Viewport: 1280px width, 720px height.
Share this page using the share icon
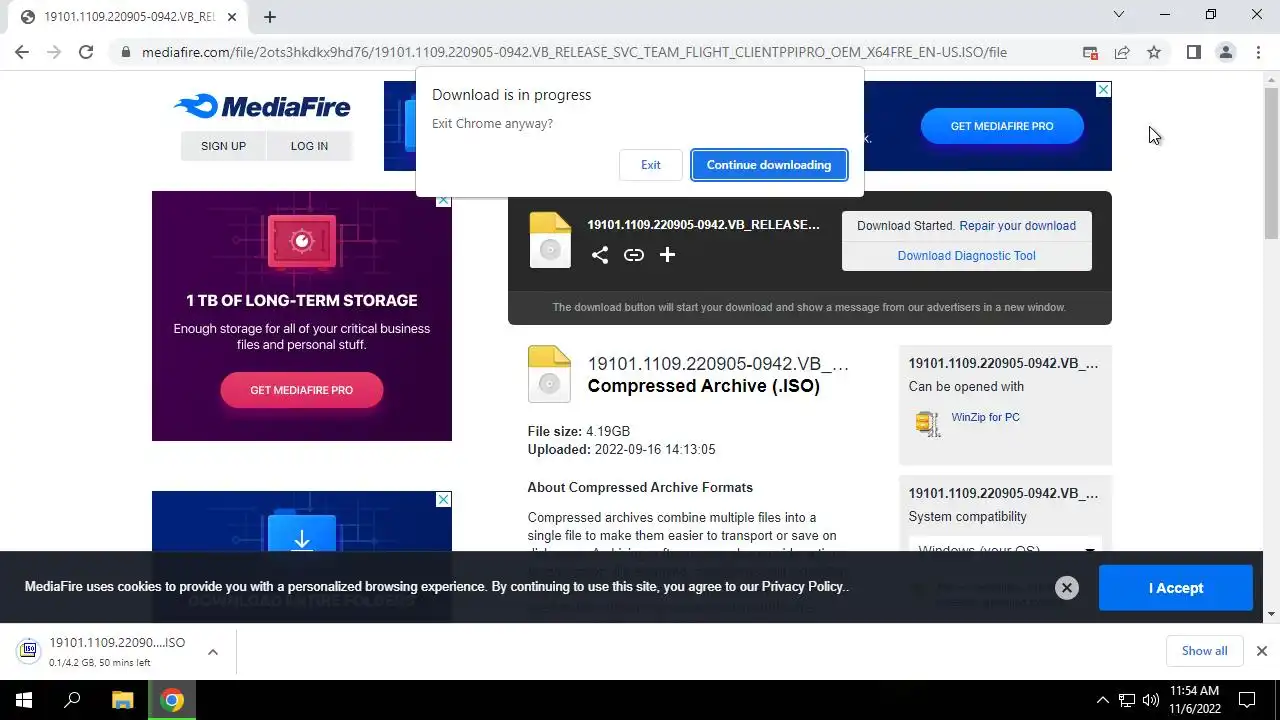(1122, 52)
